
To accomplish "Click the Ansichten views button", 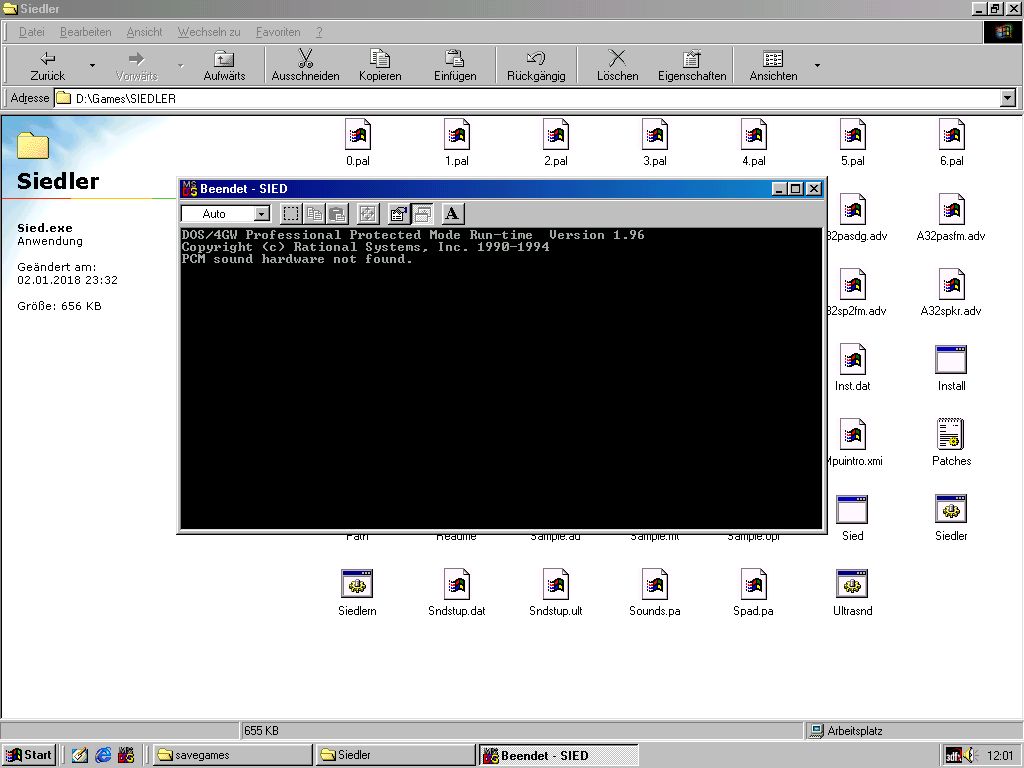I will 773,66.
